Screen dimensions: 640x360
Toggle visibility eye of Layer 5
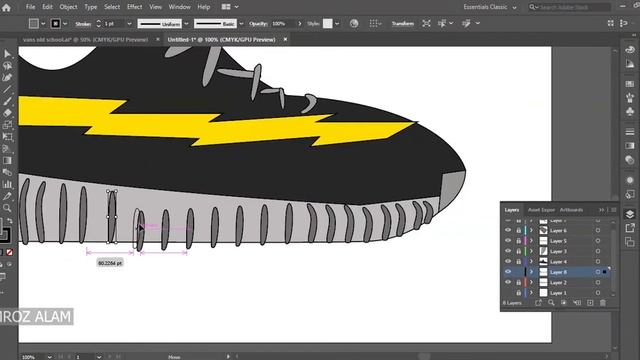[x=508, y=241]
